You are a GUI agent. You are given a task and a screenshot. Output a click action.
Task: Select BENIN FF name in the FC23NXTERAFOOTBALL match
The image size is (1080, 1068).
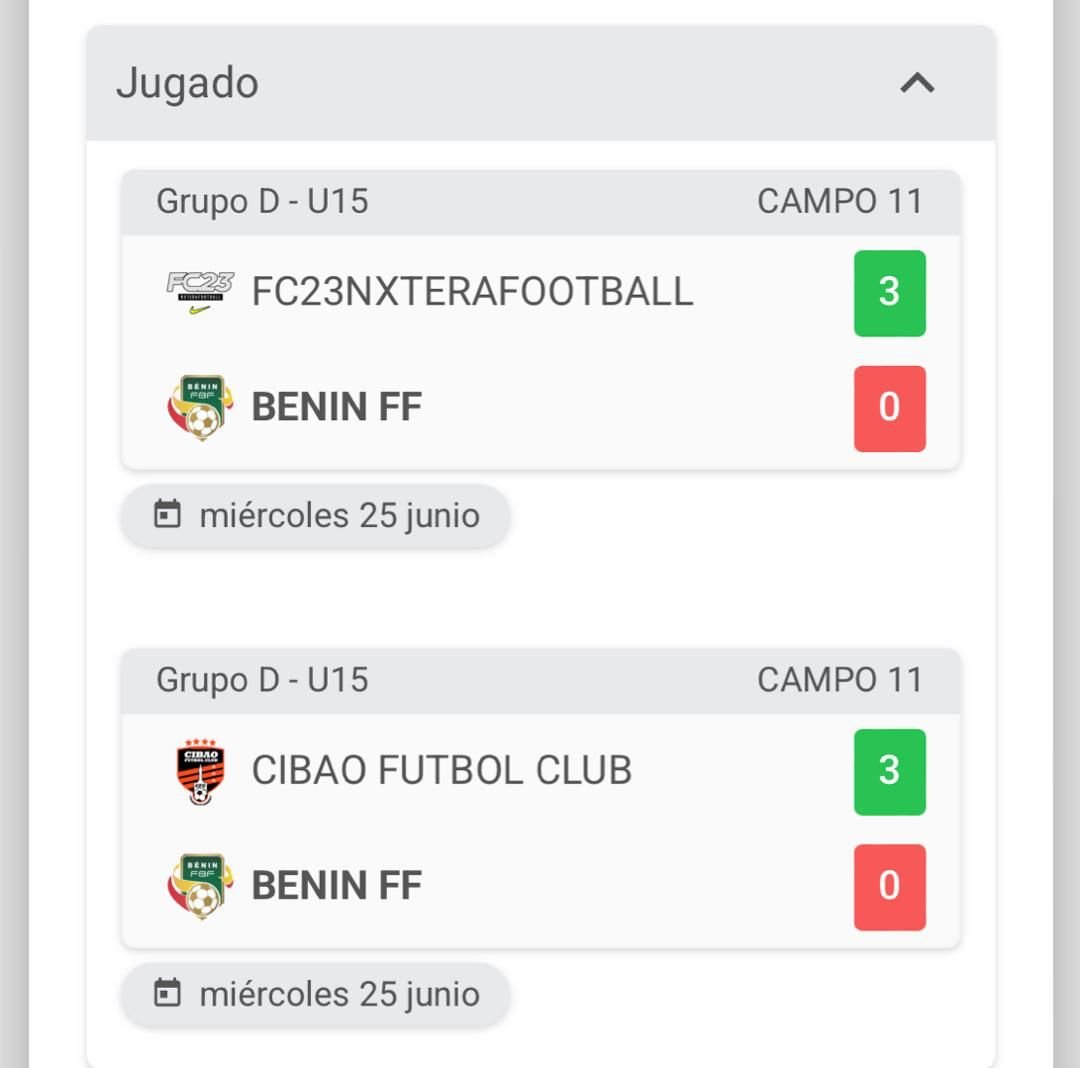point(336,408)
